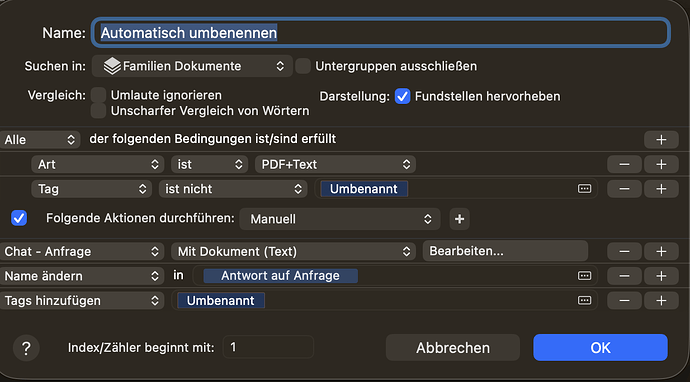Image resolution: width=690 pixels, height=382 pixels.
Task: Enable 'Unscharfer Vergleich von Wörtern'
Action: click(98, 110)
